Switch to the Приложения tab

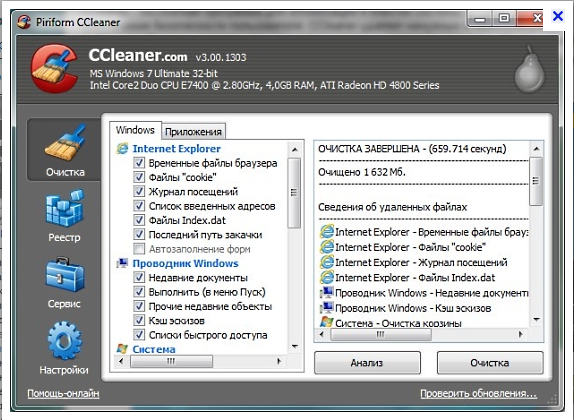point(193,131)
